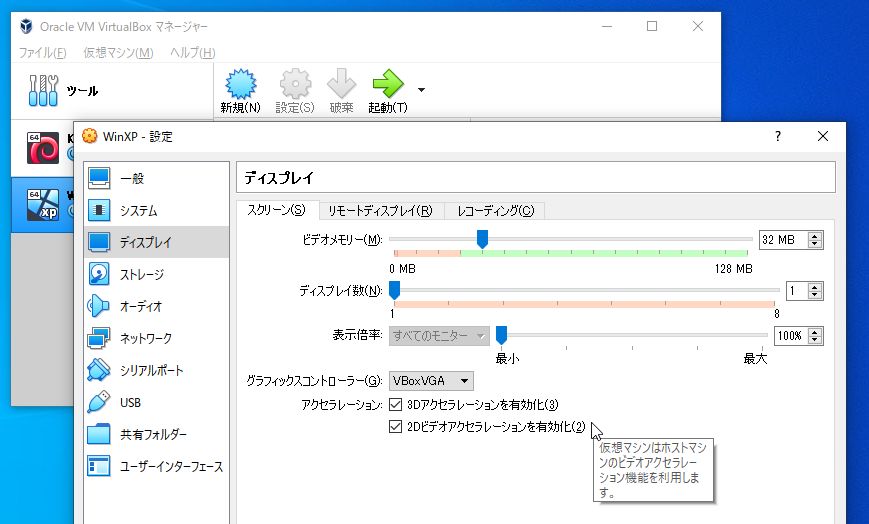The width and height of the screenshot is (869, 524).
Task: Click the 32 MB video memory field
Action: (783, 240)
